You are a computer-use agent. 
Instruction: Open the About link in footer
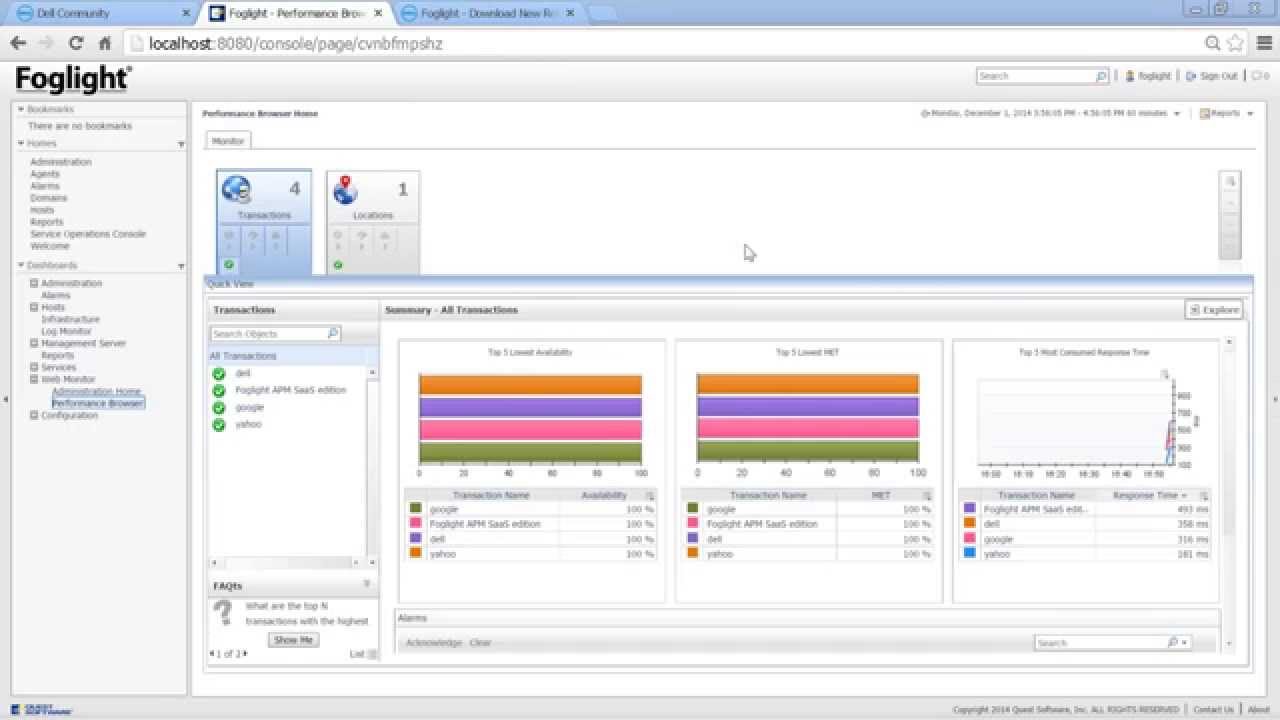click(1258, 710)
